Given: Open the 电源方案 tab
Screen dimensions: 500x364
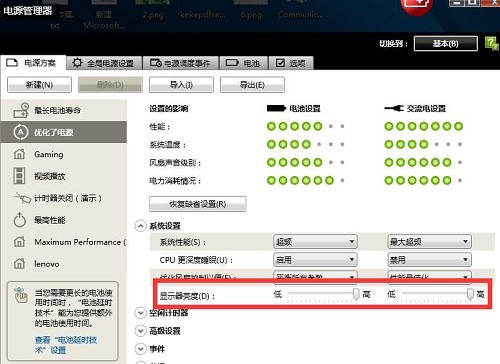Looking at the screenshot, I should click(x=33, y=63).
